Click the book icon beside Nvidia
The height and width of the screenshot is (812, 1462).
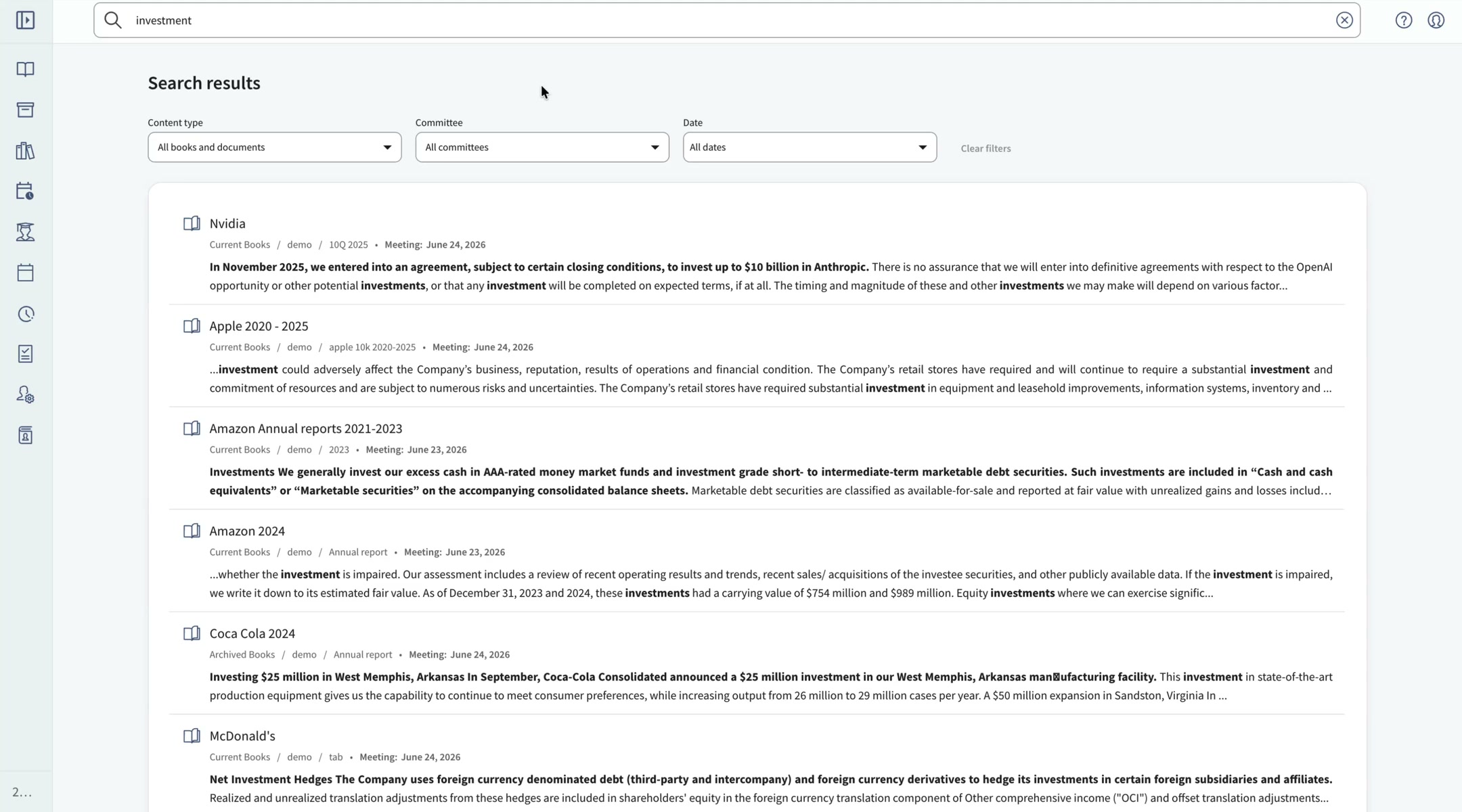(192, 223)
